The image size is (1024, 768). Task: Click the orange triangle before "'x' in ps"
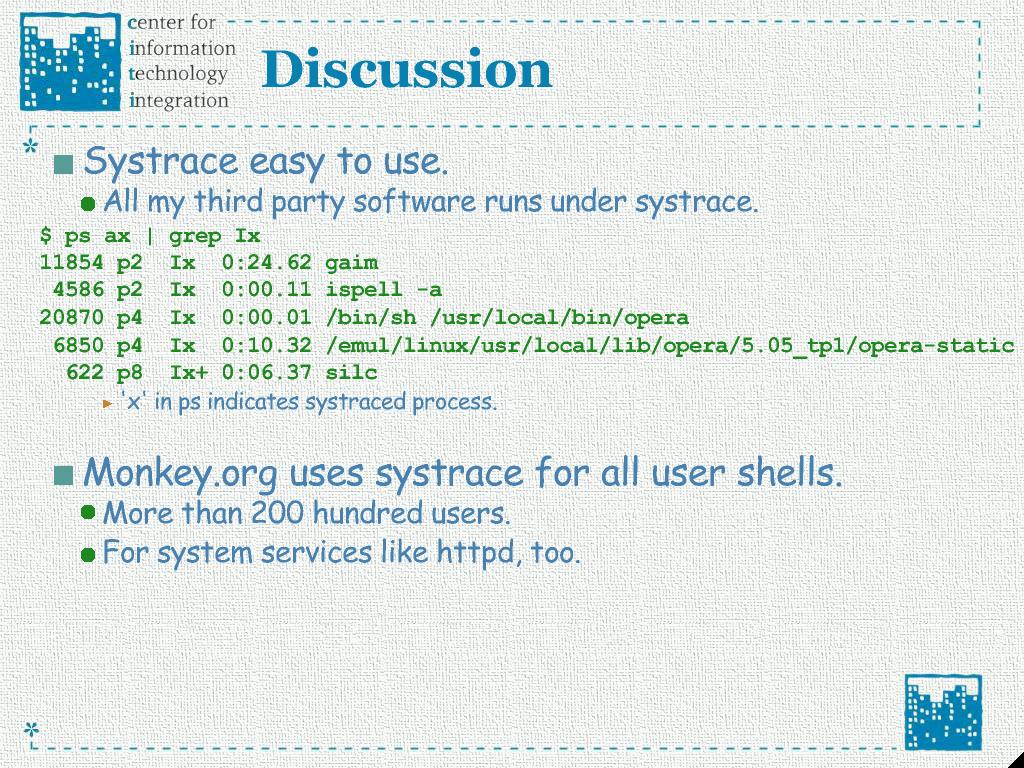coord(108,403)
